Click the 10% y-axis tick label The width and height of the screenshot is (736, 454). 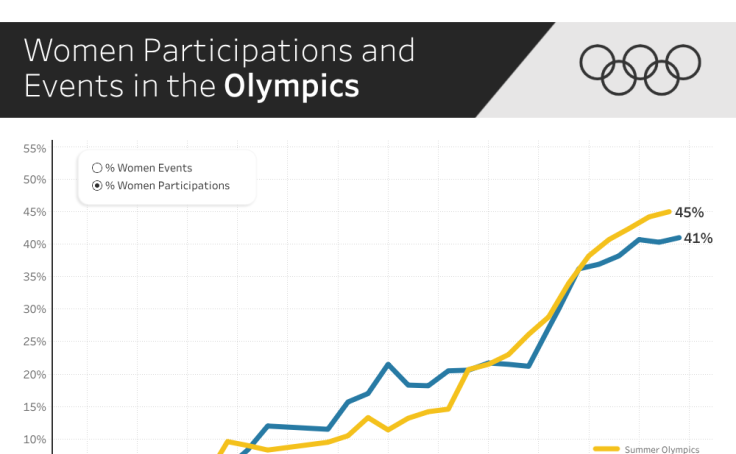point(35,439)
